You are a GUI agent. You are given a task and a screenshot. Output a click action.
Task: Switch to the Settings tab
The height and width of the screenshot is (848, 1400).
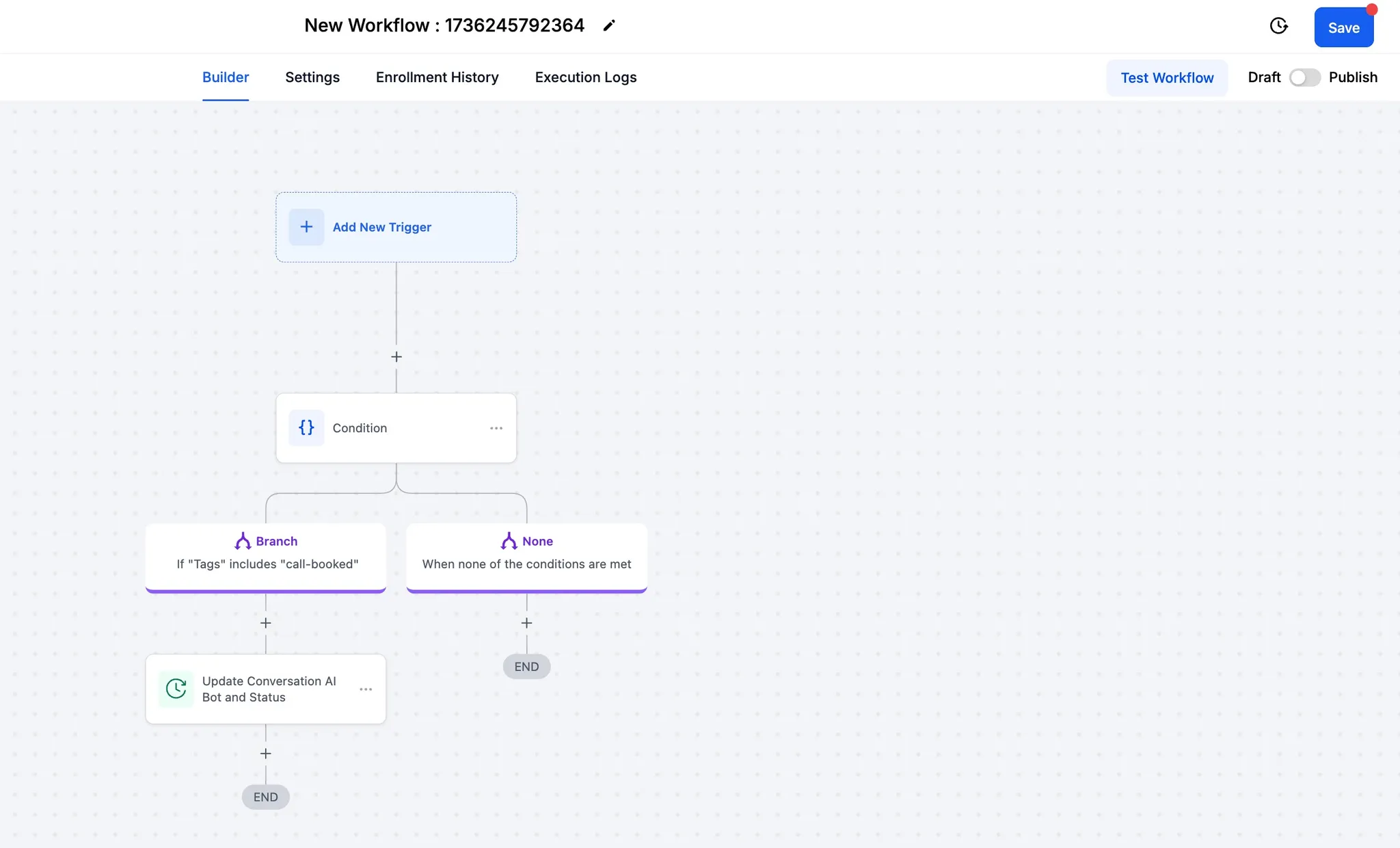(312, 77)
